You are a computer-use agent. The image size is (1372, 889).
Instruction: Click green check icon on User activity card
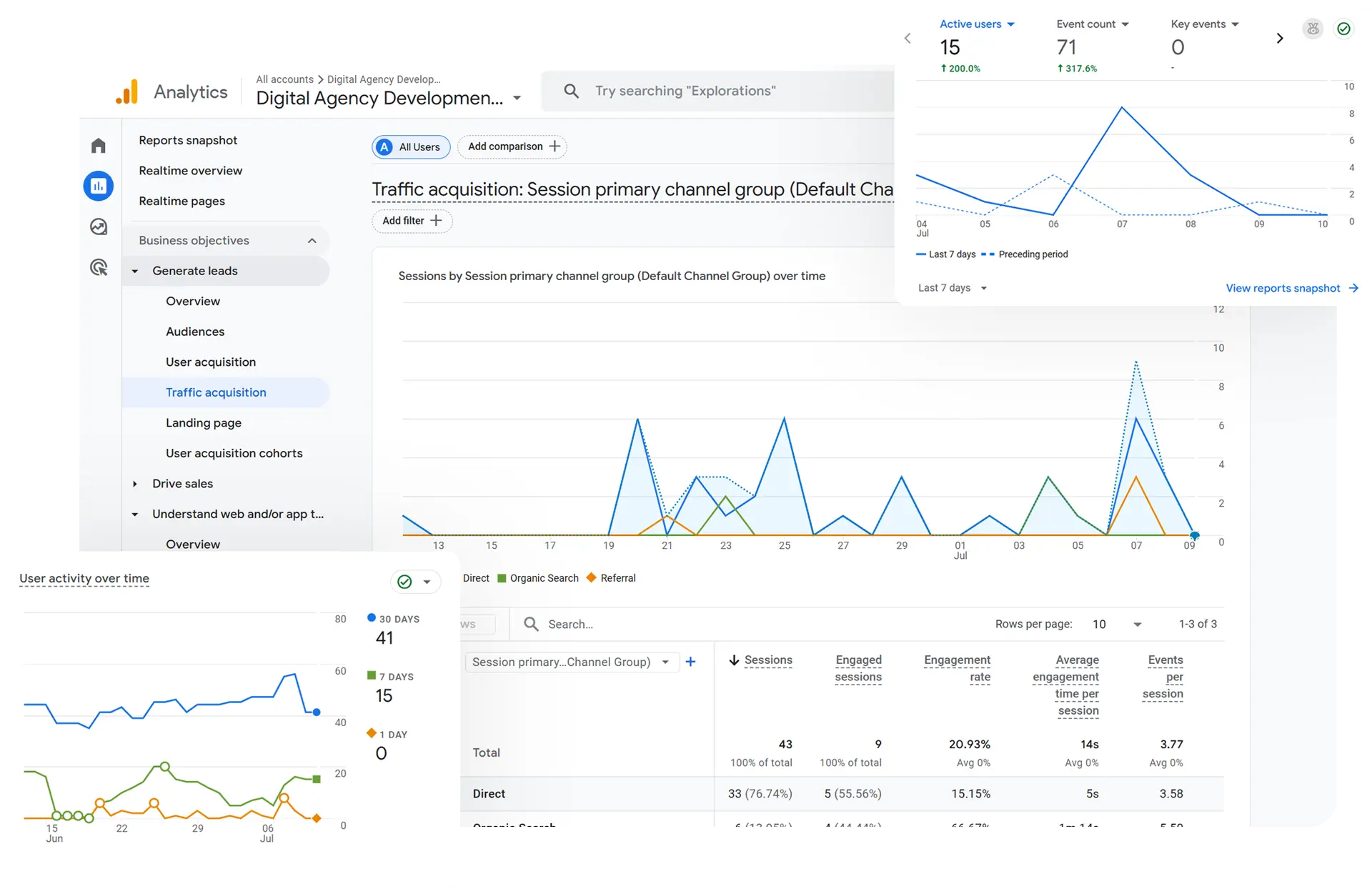click(404, 581)
